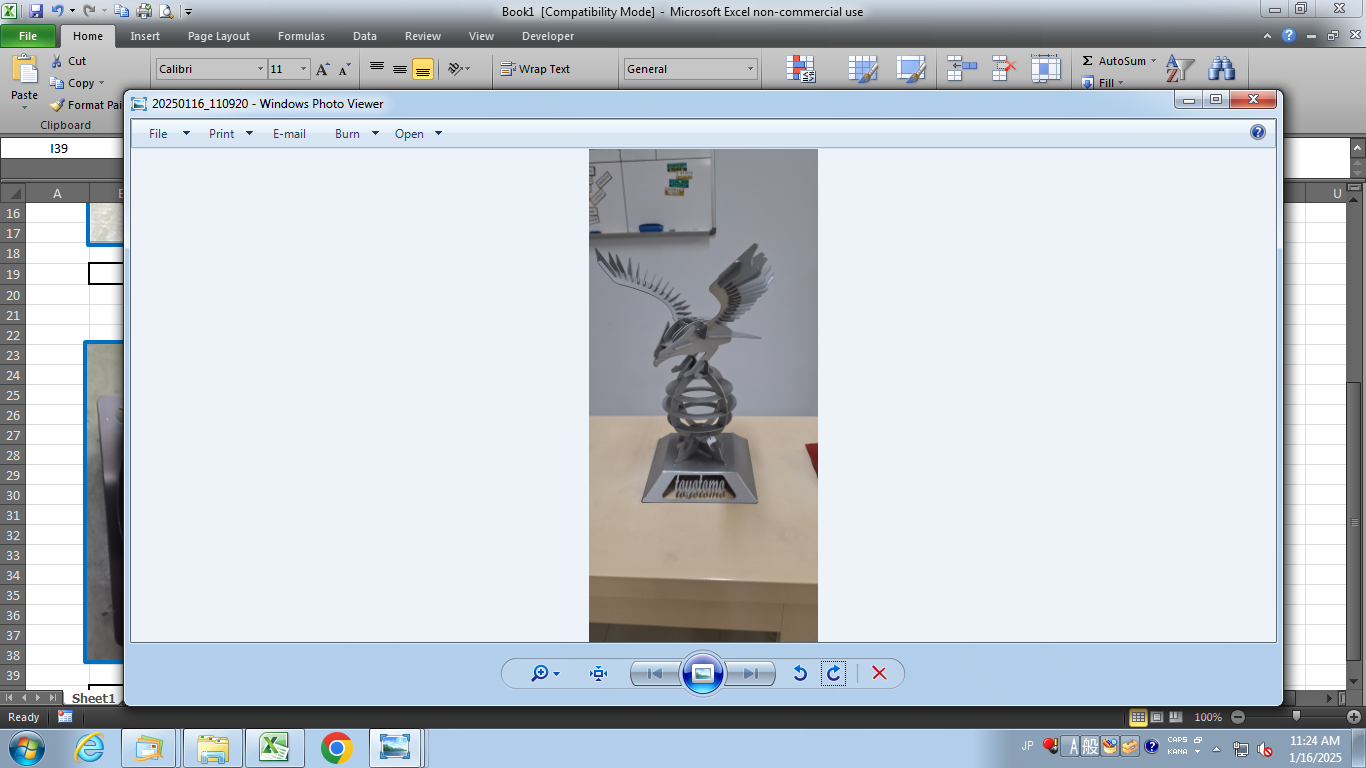Switch to Page Layout view in status bar
1366x768 pixels.
pyautogui.click(x=1157, y=717)
